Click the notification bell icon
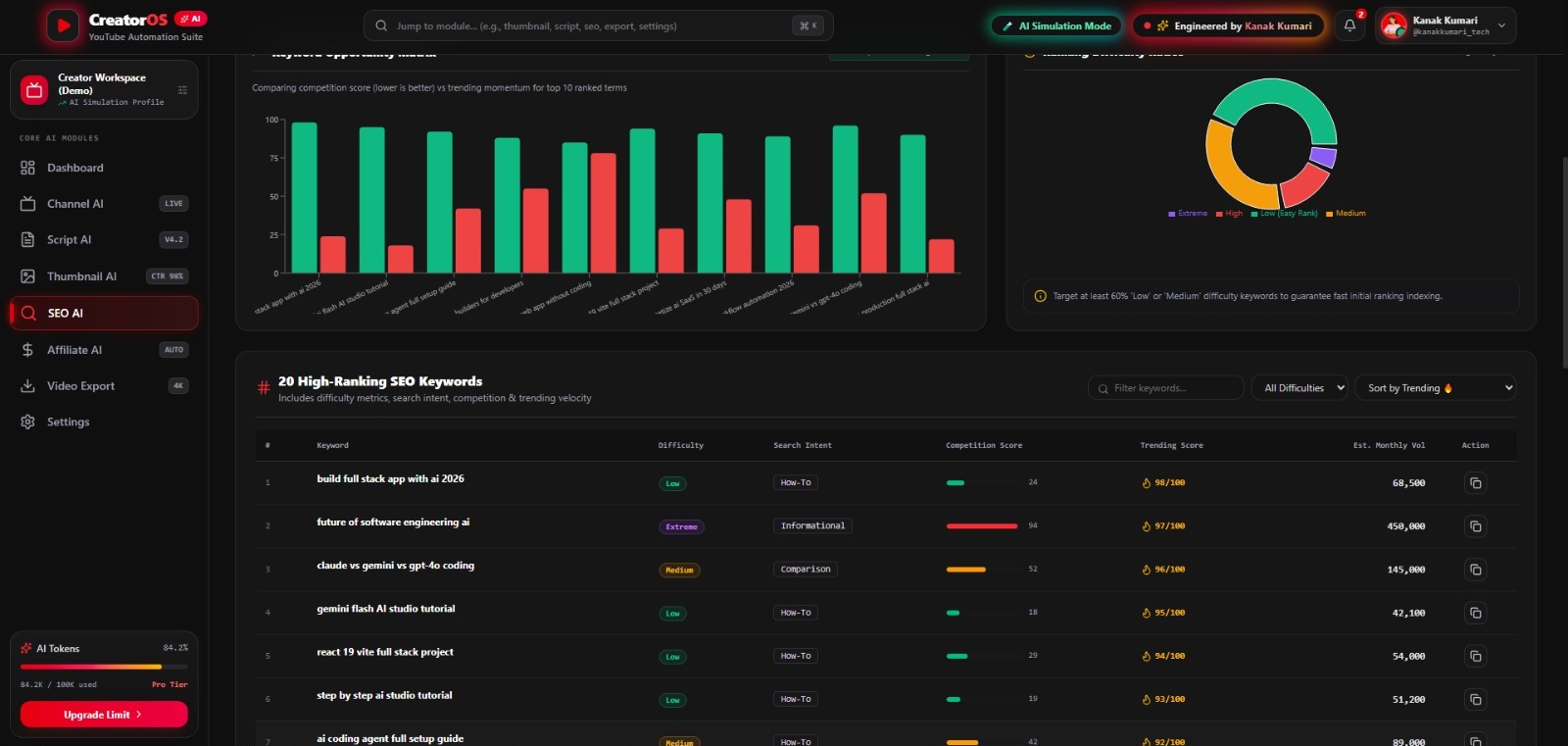 tap(1349, 25)
